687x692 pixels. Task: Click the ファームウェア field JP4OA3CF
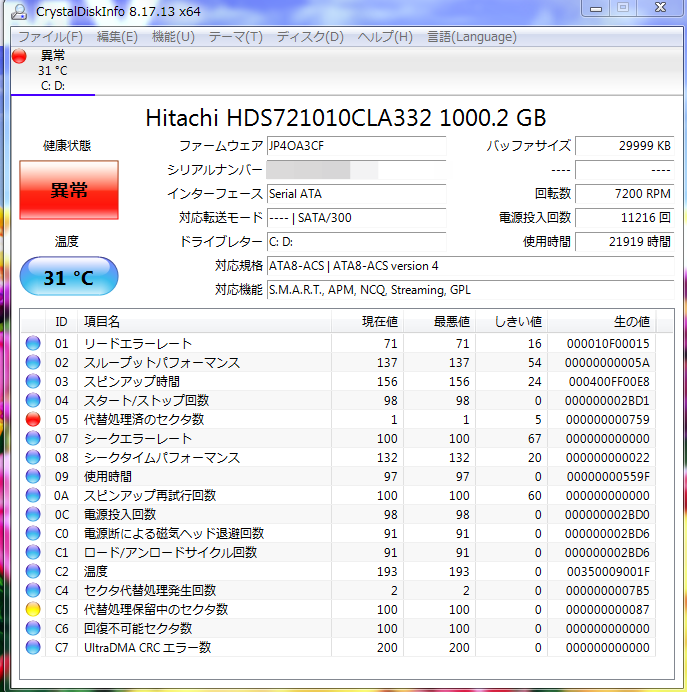pyautogui.click(x=357, y=146)
